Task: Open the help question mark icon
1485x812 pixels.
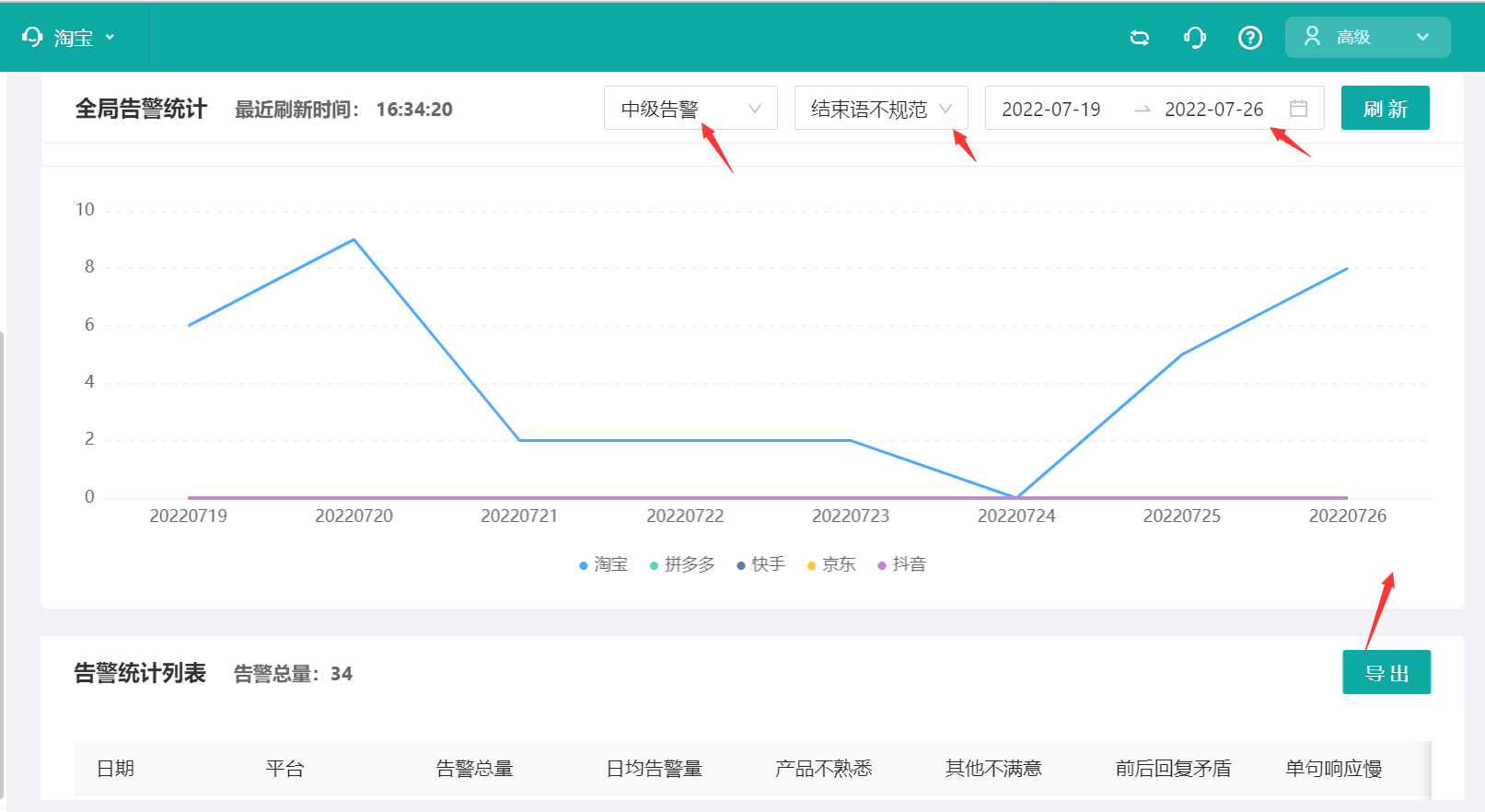Action: [1250, 38]
